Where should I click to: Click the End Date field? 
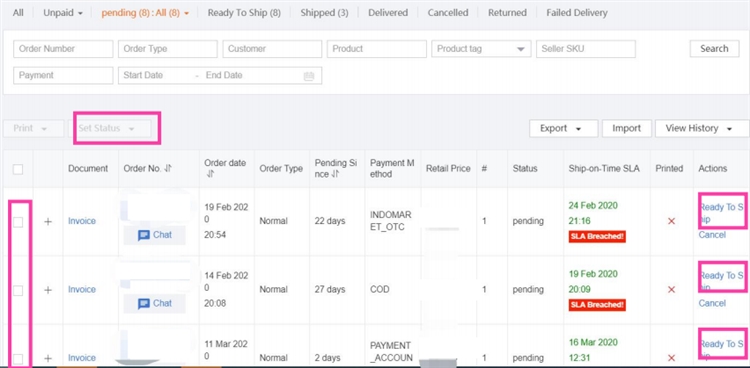point(224,76)
